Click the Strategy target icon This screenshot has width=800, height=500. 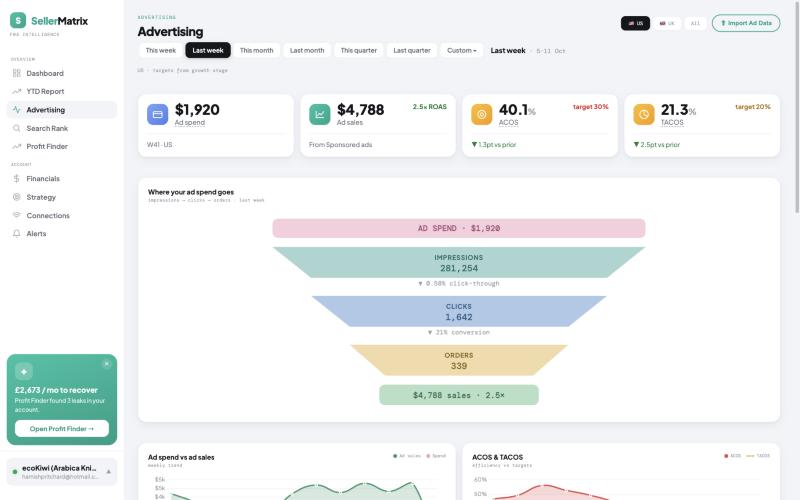(16, 197)
